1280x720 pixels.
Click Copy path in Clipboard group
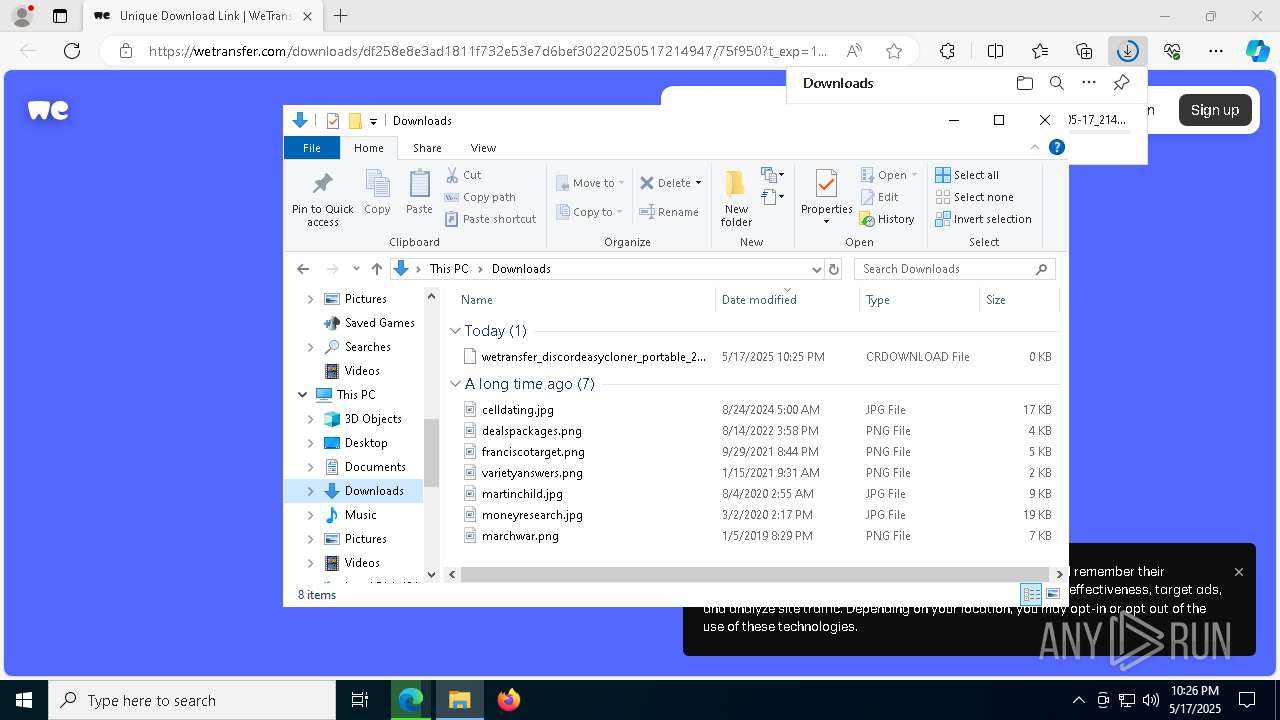point(480,197)
